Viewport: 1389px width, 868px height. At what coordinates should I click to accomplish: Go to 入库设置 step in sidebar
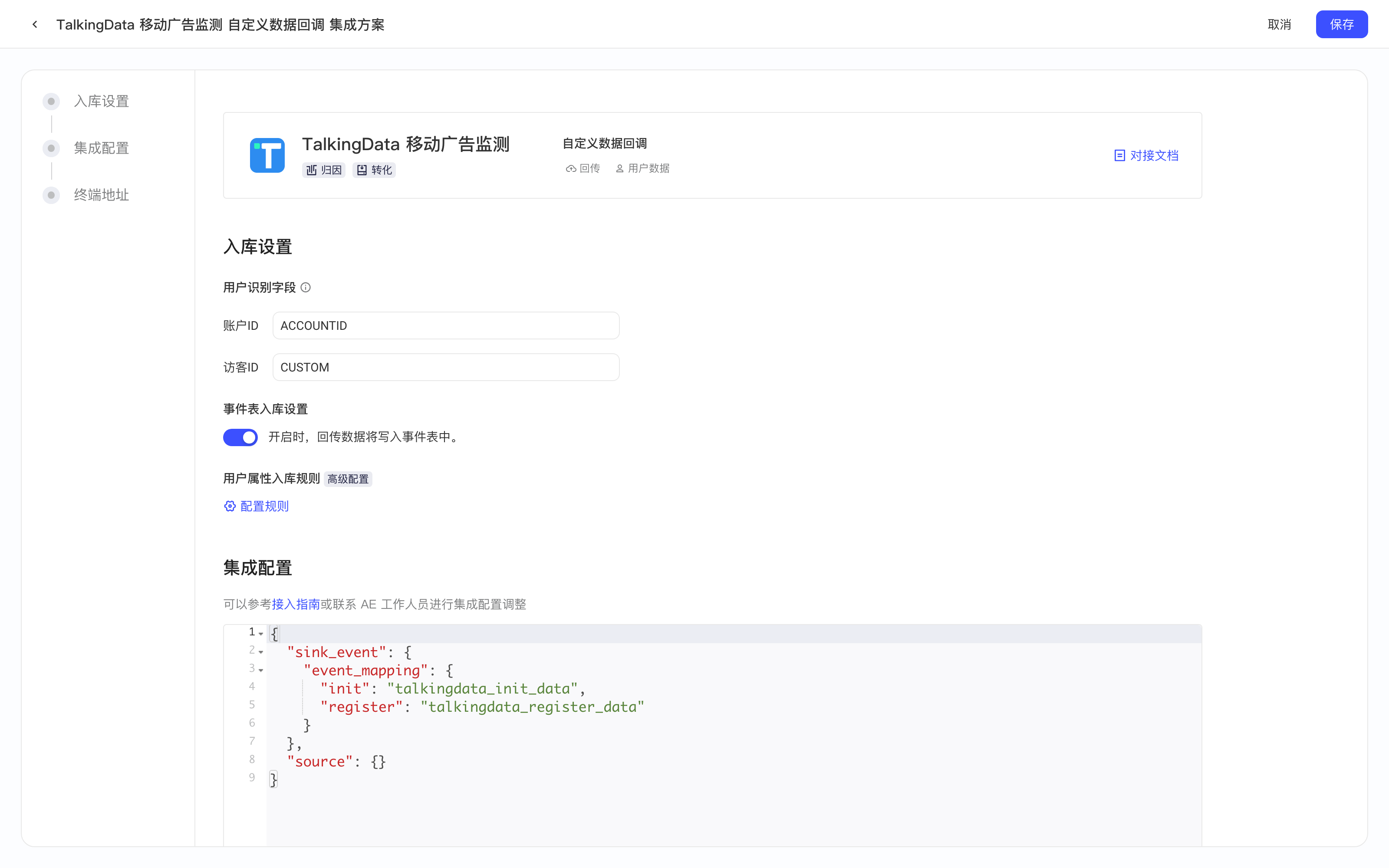pyautogui.click(x=87, y=102)
